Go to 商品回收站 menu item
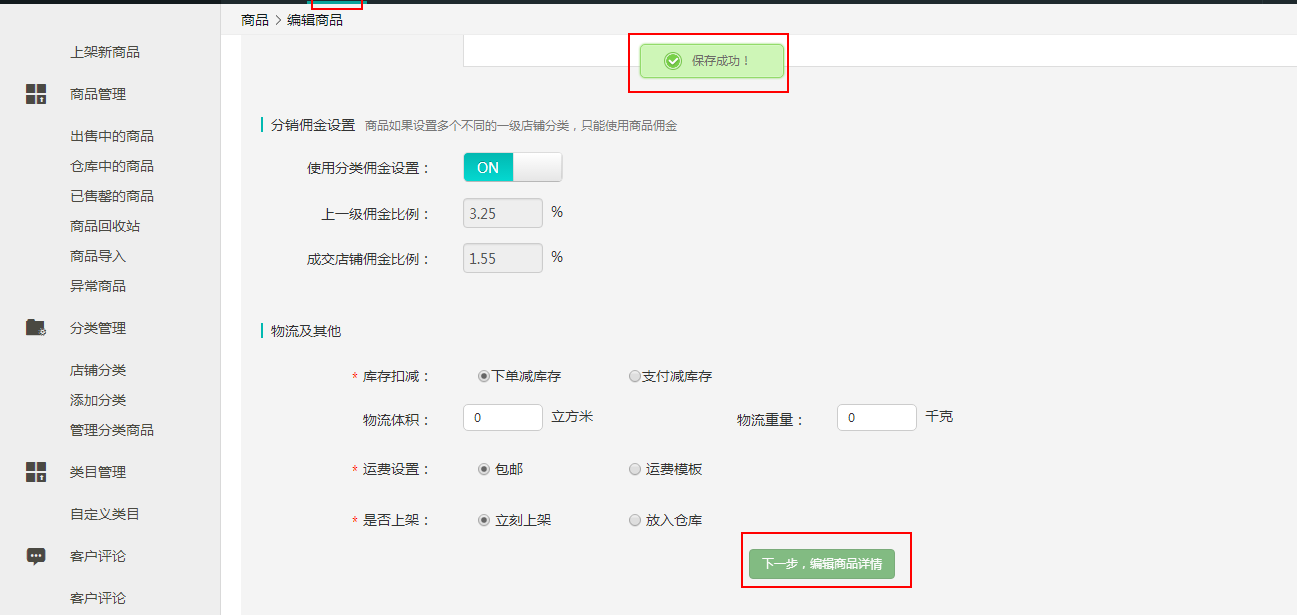 [x=105, y=226]
